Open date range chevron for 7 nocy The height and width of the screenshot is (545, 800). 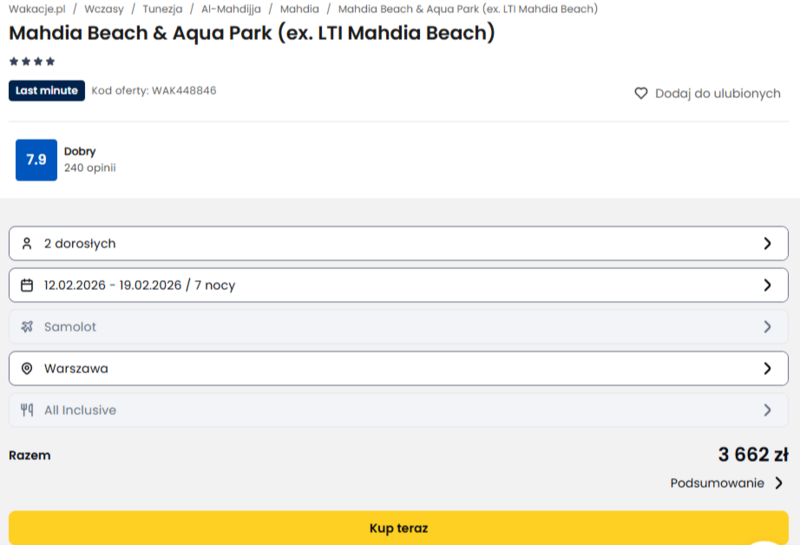(767, 285)
